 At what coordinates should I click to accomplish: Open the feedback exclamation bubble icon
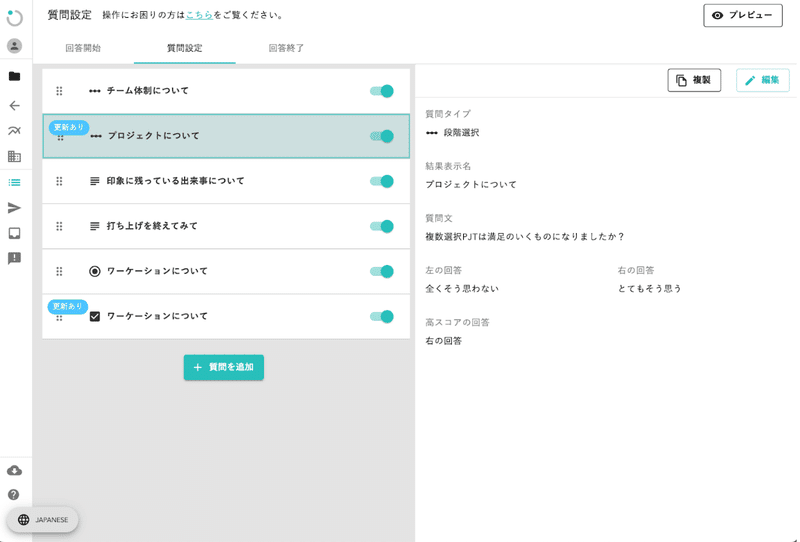[x=14, y=258]
